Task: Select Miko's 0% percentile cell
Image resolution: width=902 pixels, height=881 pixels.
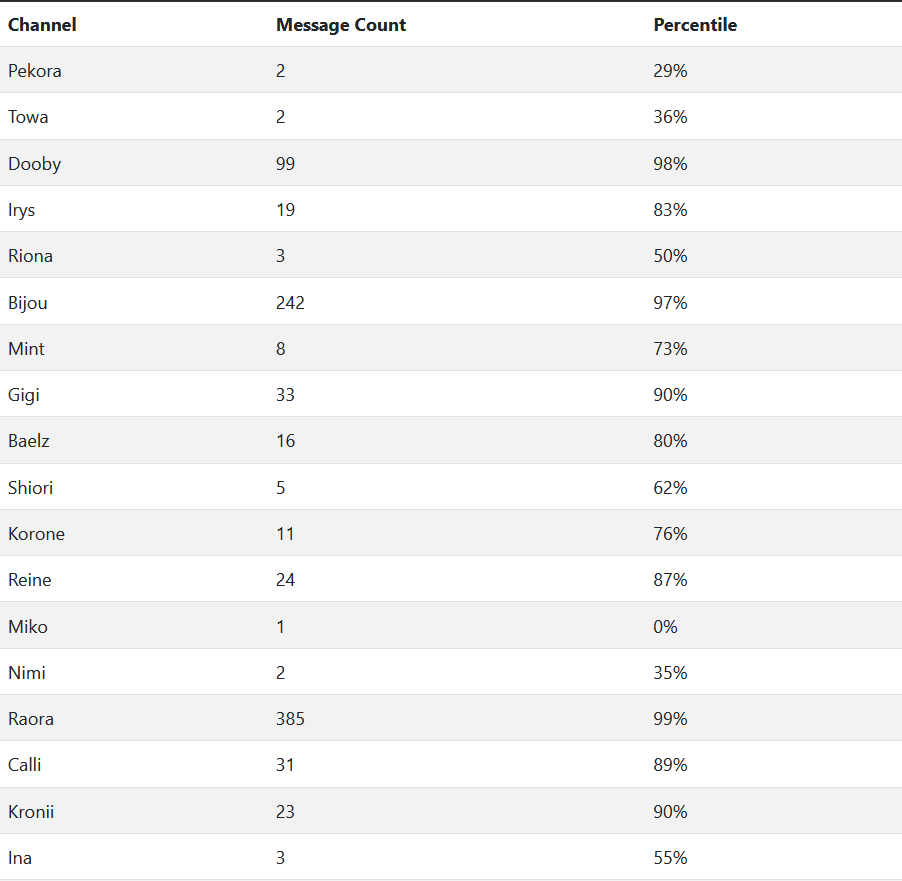Action: (665, 627)
